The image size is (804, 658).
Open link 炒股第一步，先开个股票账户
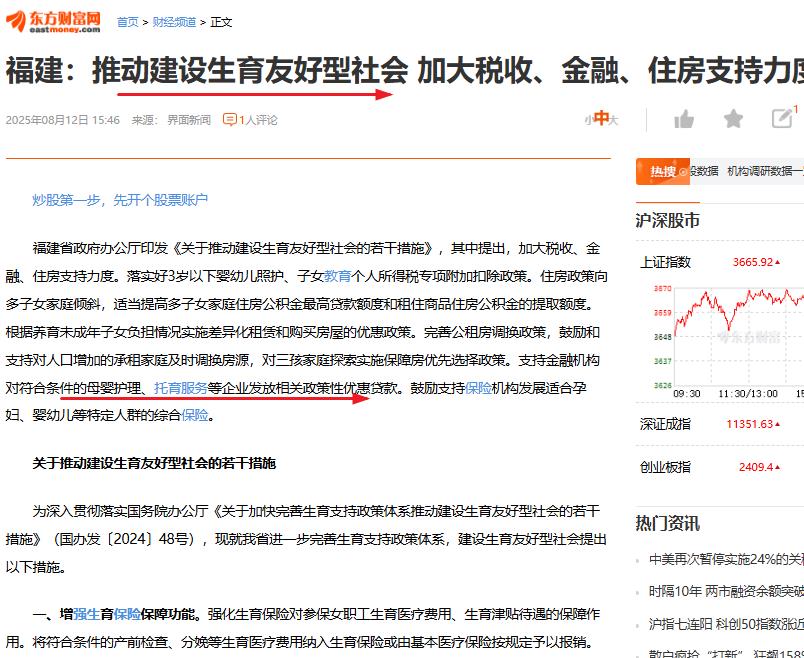(120, 200)
